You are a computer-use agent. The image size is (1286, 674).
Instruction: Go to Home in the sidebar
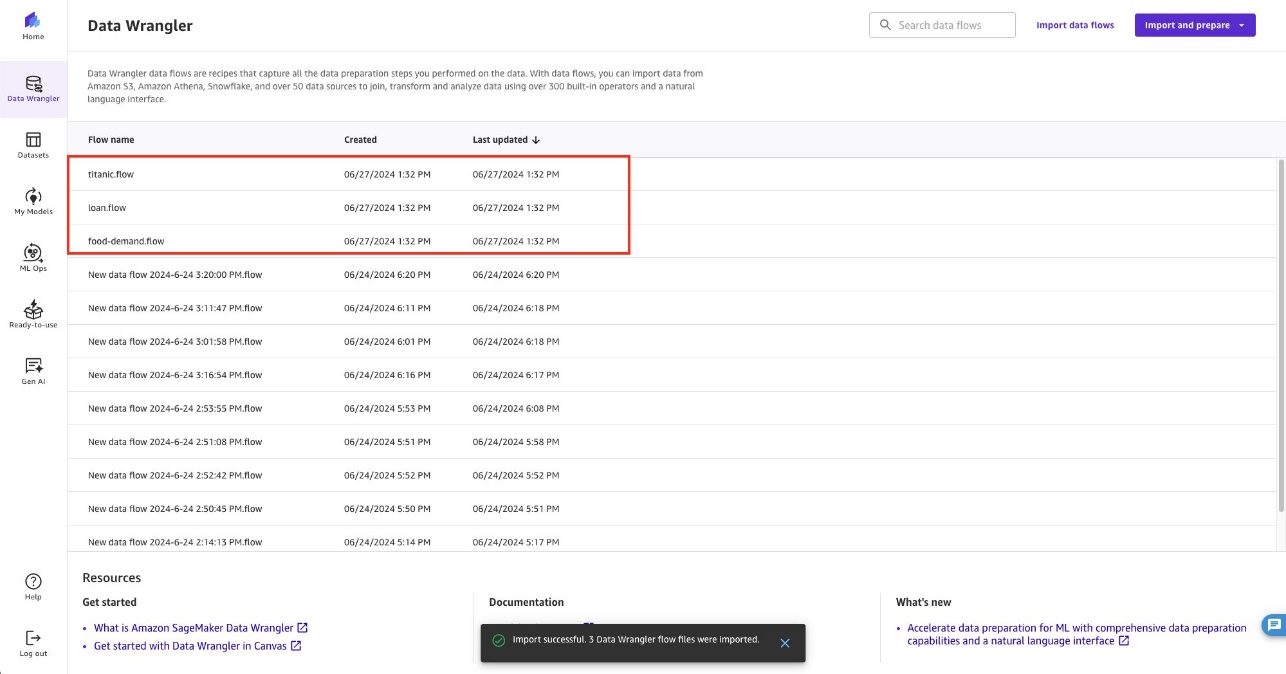(33, 26)
